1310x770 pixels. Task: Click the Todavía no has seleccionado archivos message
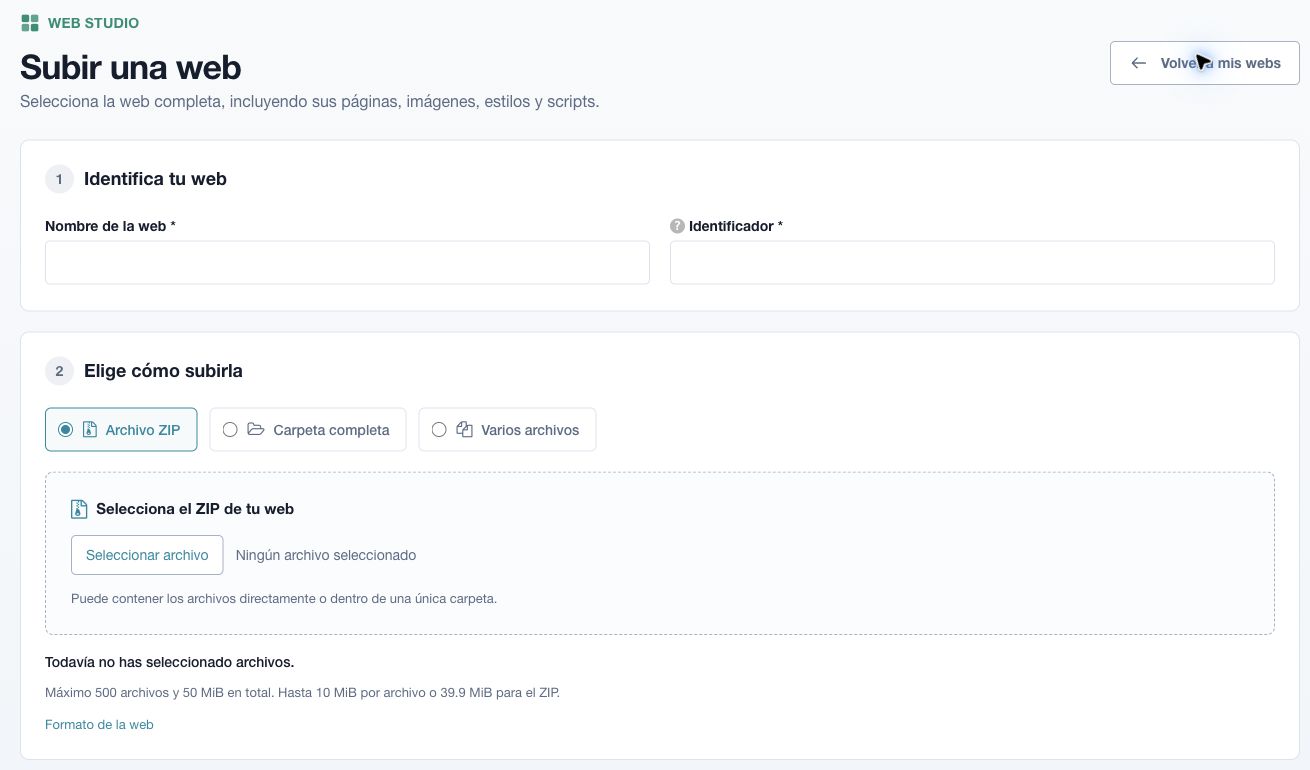click(169, 662)
